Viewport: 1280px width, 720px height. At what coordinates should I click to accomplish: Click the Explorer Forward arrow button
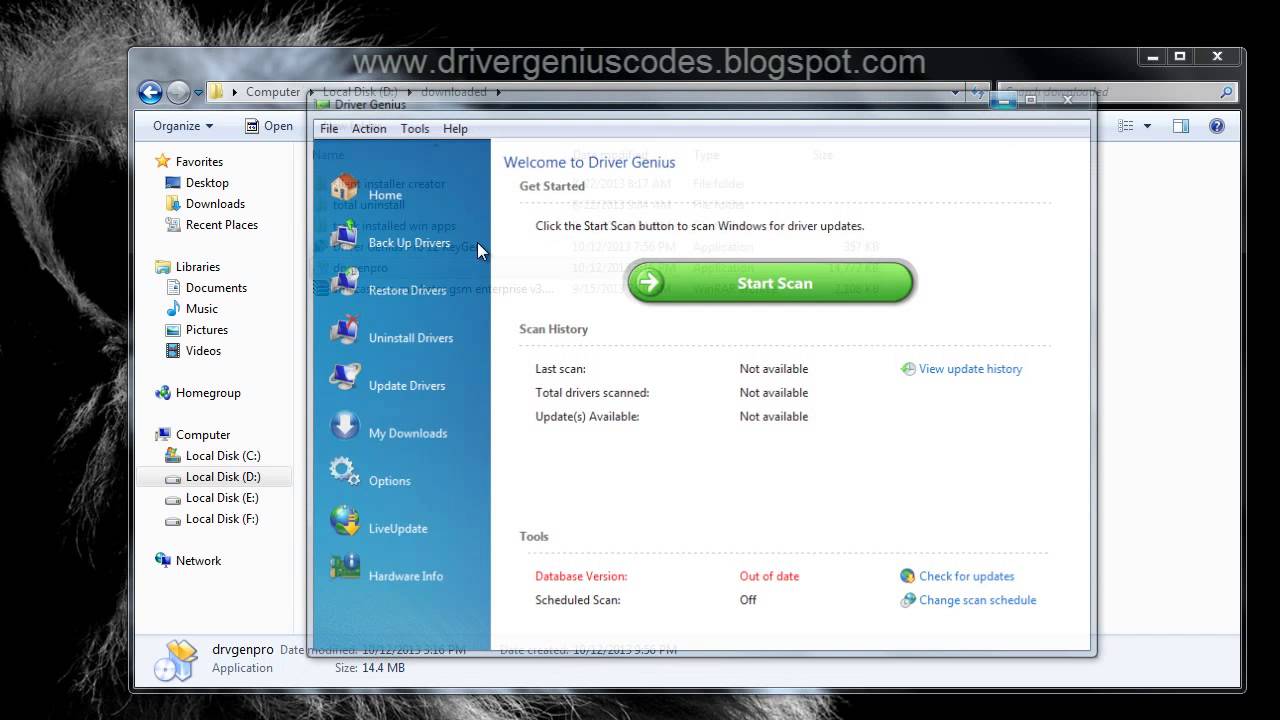[x=178, y=93]
